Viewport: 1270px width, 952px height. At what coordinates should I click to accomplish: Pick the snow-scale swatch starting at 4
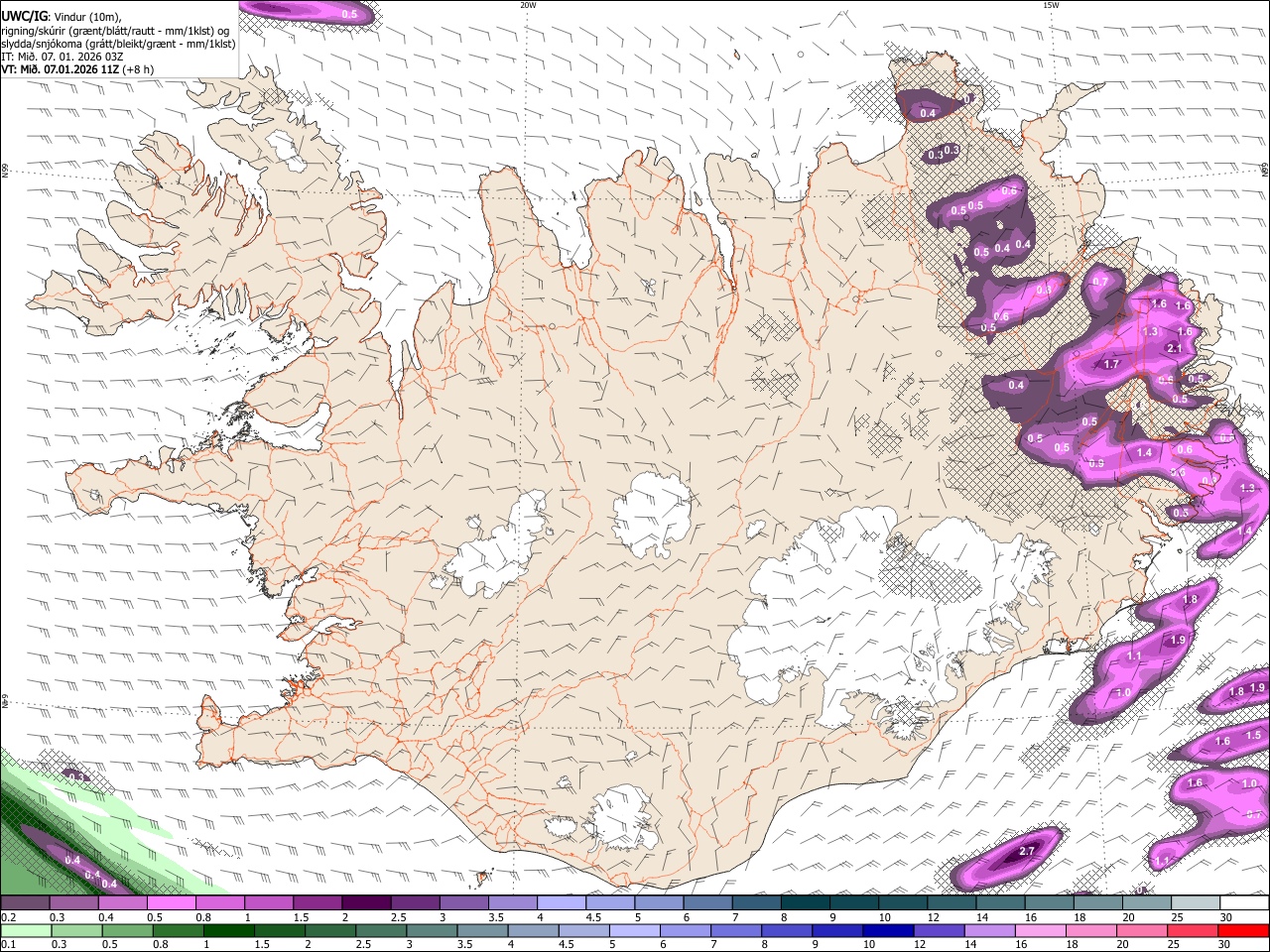pos(562,903)
